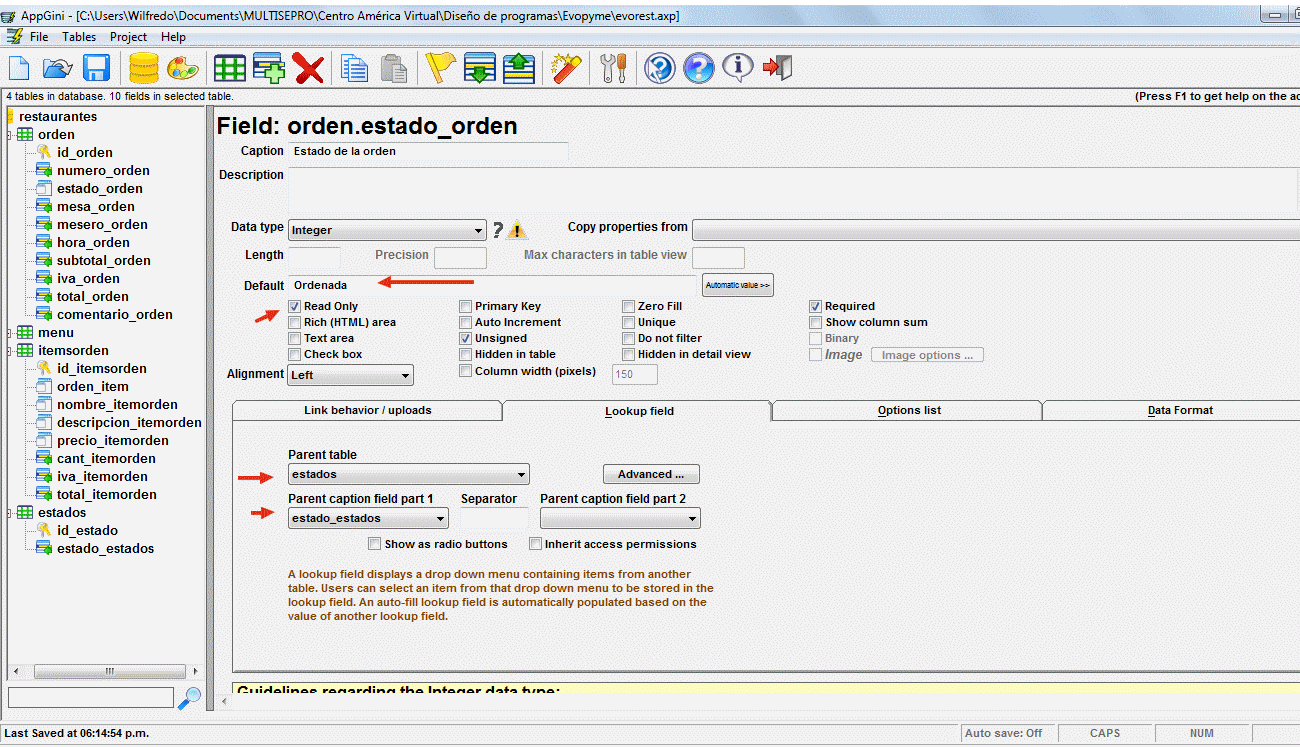Screen dimensions: 1300x747
Task: Enable the Rich (HTML) area checkbox
Action: 295,322
